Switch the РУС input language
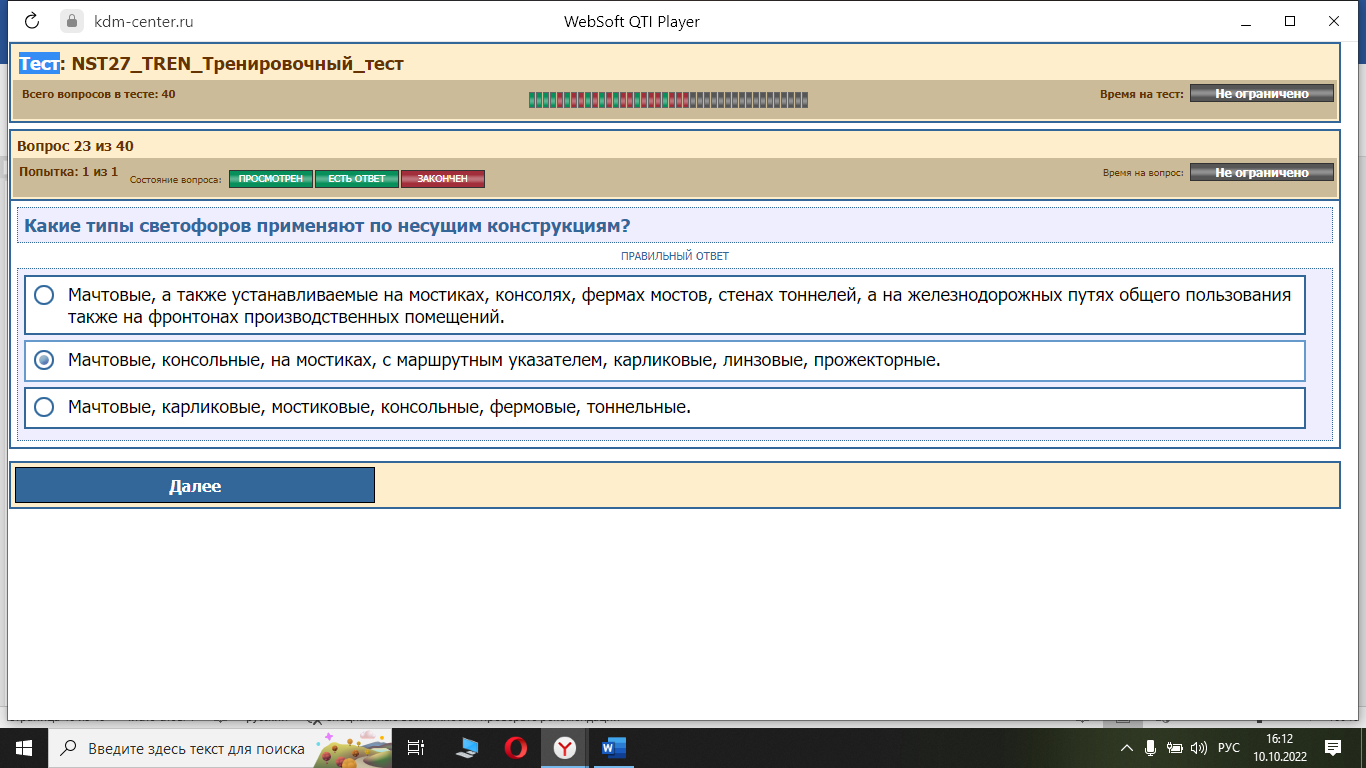 (x=1229, y=747)
